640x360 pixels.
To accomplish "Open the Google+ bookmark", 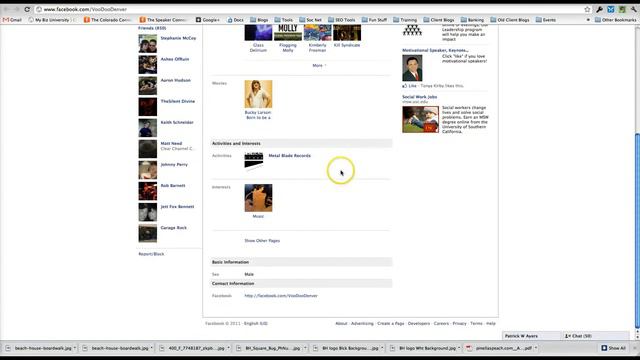I will (208, 20).
